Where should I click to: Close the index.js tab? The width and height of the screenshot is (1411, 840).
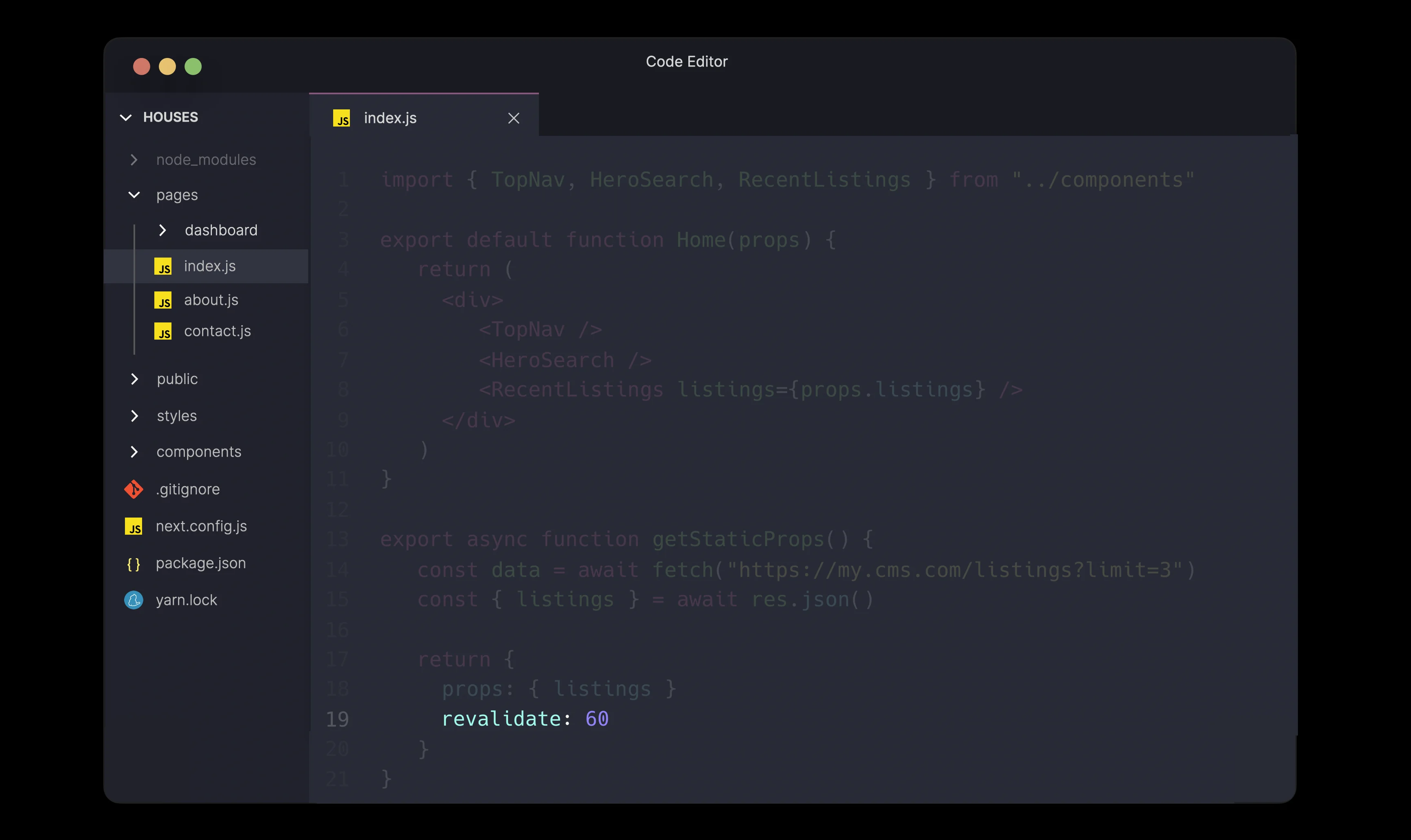(x=514, y=118)
